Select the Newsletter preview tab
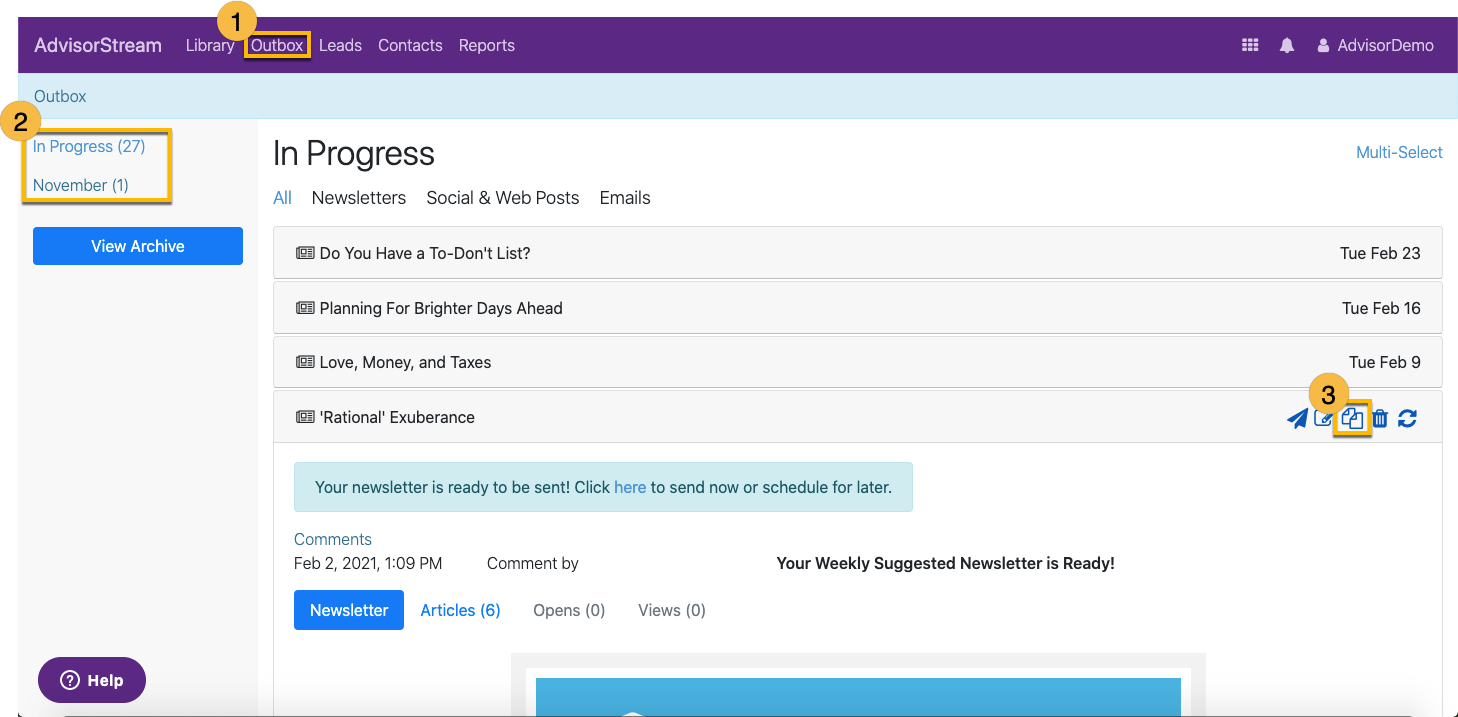1458x717 pixels. pyautogui.click(x=349, y=610)
